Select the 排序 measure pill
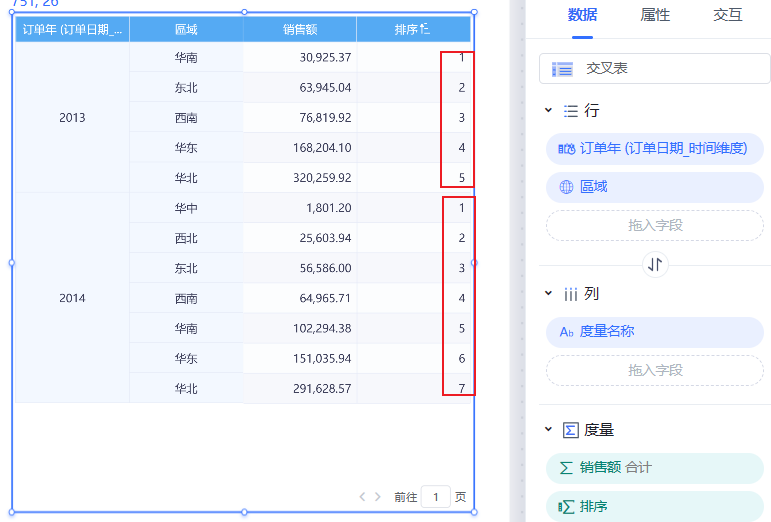Viewport: 771px width, 522px height. point(654,506)
